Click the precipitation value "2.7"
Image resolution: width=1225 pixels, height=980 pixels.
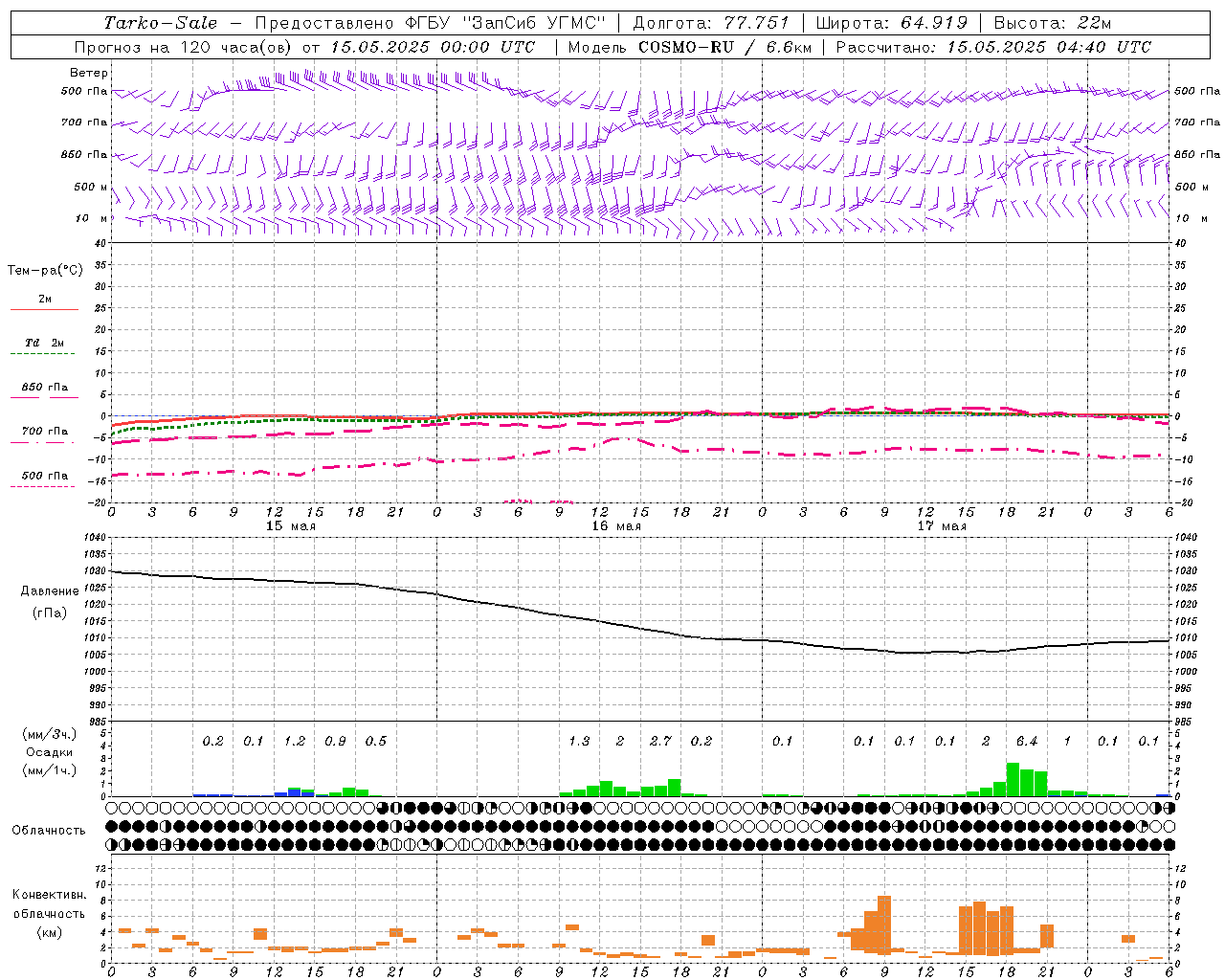[660, 741]
